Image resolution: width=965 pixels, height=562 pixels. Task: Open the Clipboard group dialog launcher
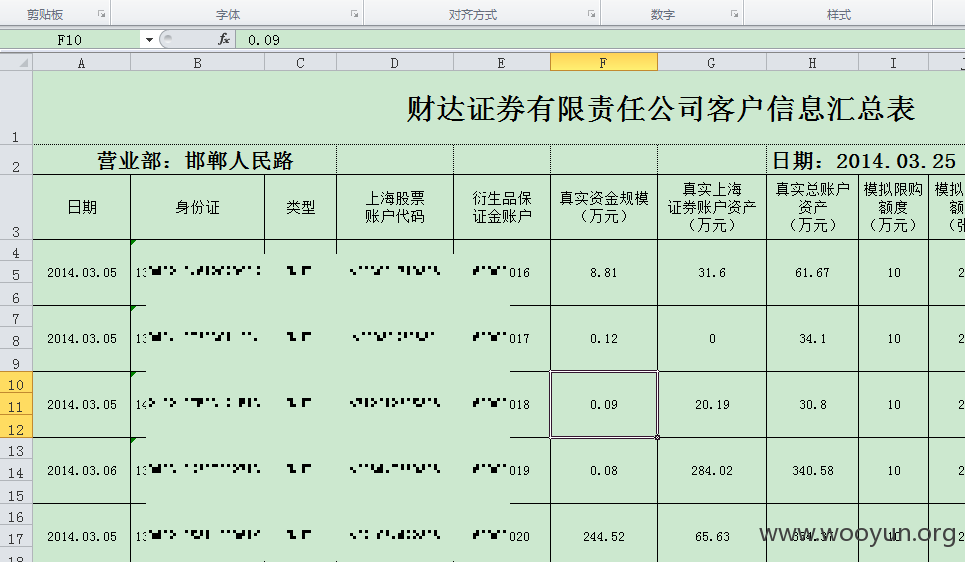pyautogui.click(x=102, y=14)
